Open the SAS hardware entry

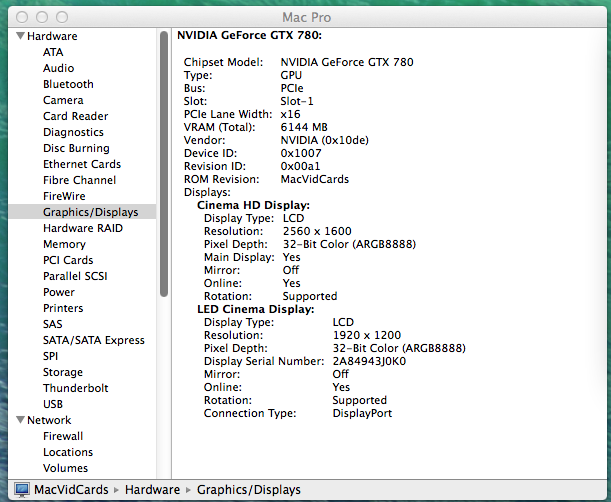tap(53, 323)
